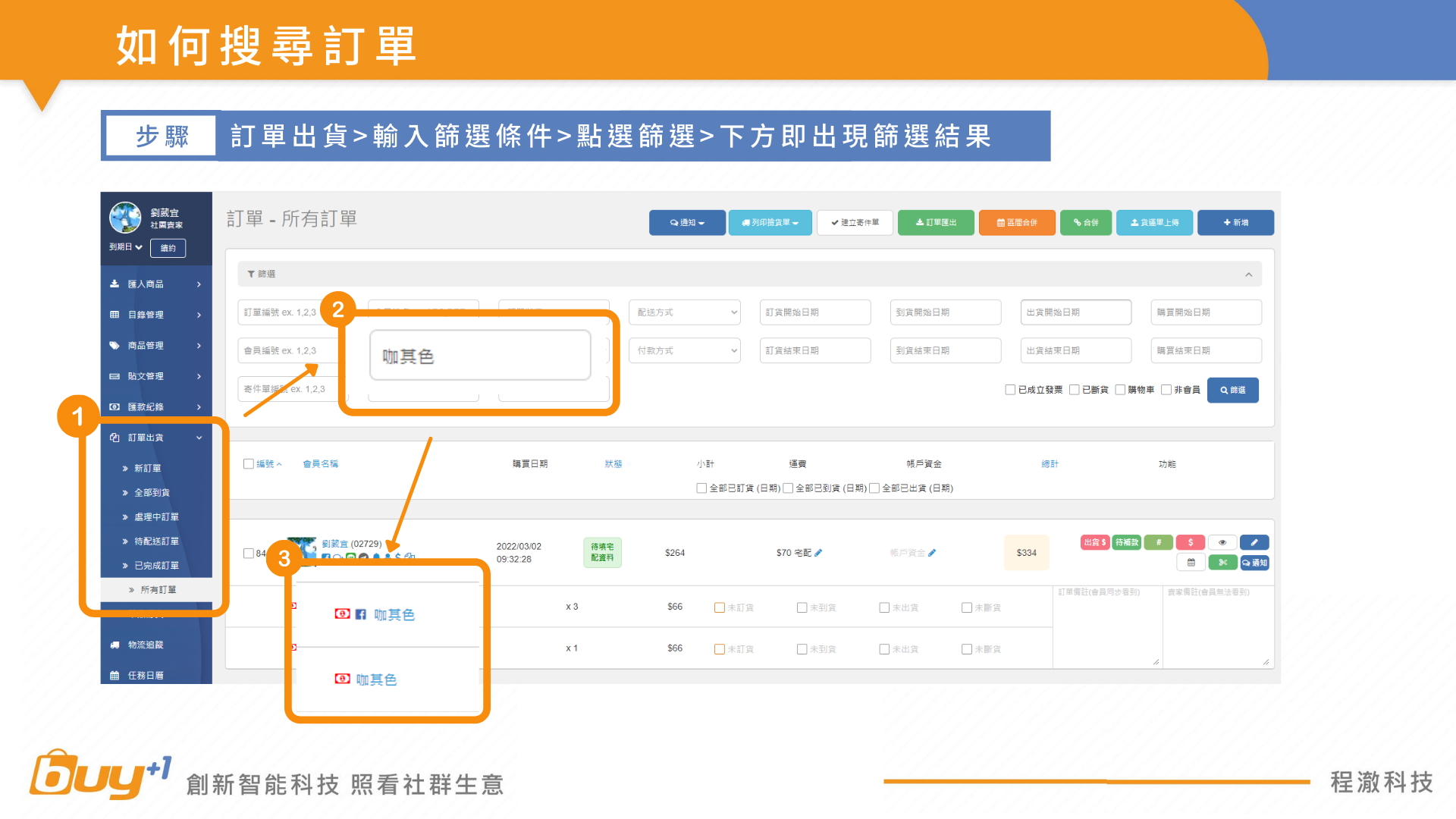Tick the 已成立發票 checkbox
1456x819 pixels.
click(x=1010, y=390)
